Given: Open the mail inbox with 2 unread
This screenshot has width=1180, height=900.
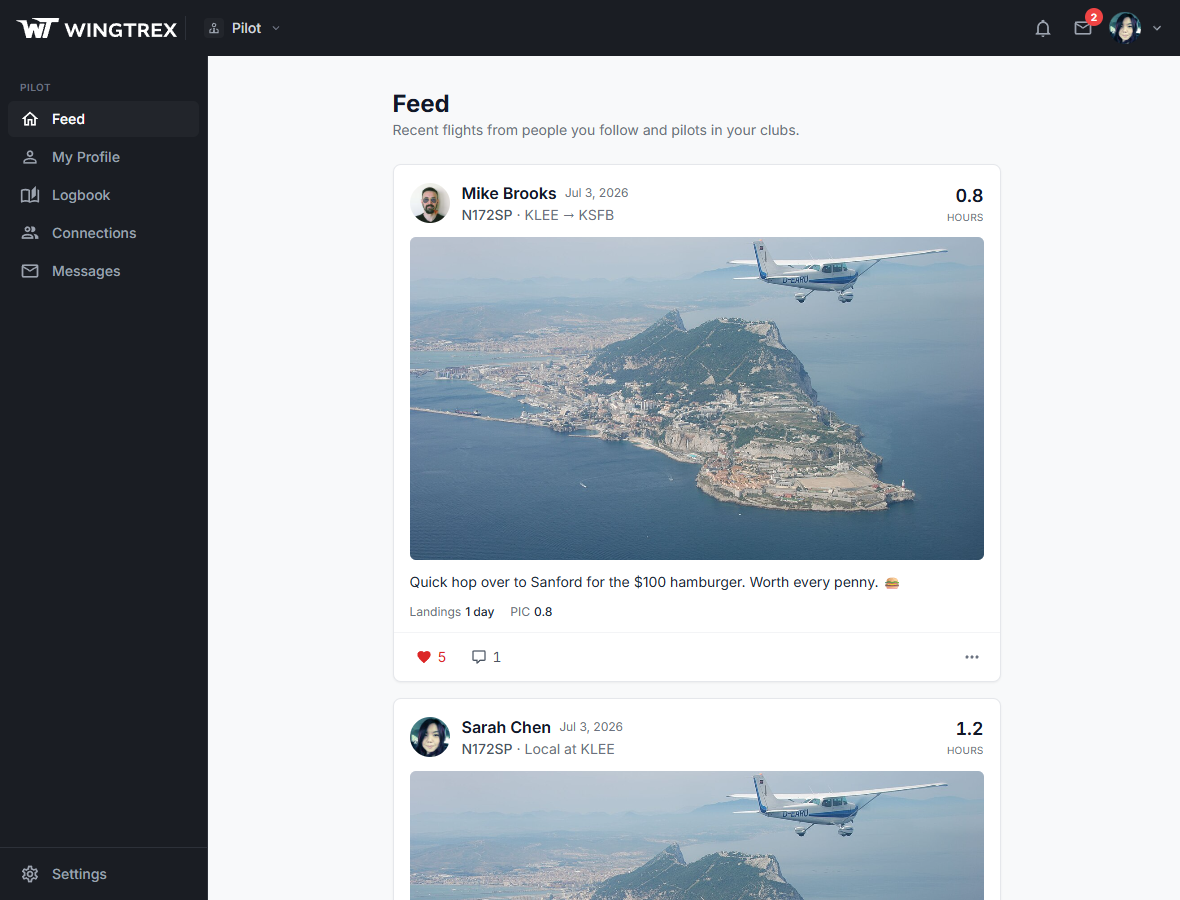Looking at the screenshot, I should coord(1083,29).
